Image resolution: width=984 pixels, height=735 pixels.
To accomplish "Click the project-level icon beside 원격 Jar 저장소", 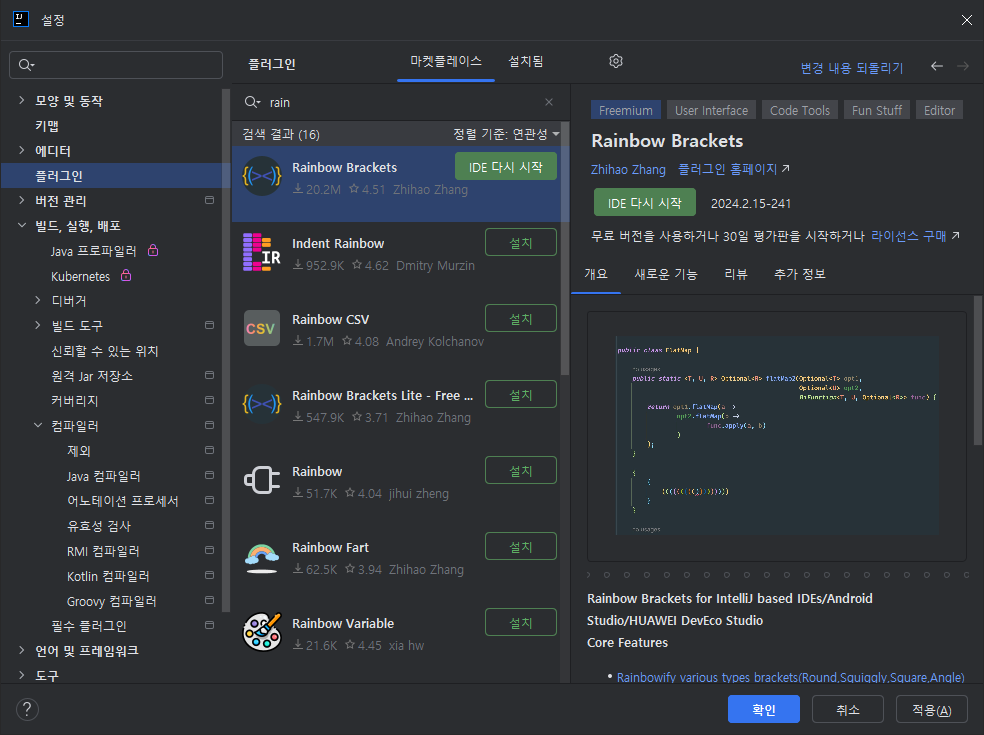I will [x=210, y=375].
